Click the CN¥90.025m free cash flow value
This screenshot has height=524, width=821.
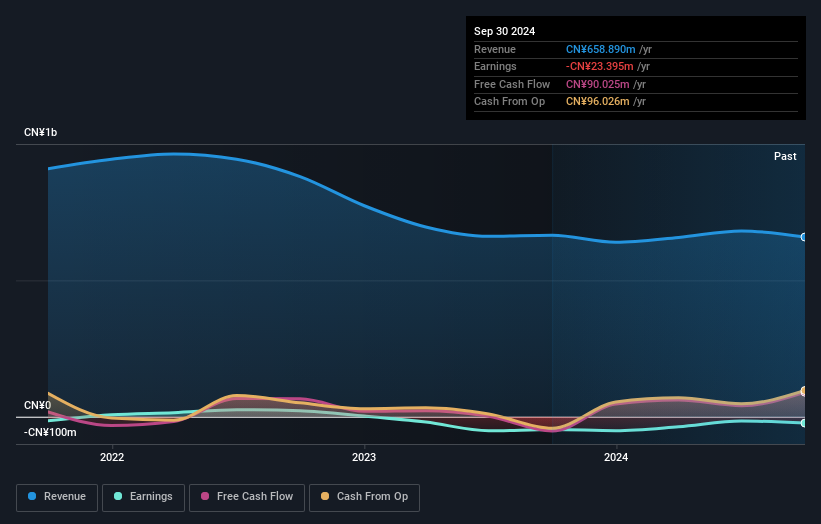(x=597, y=84)
